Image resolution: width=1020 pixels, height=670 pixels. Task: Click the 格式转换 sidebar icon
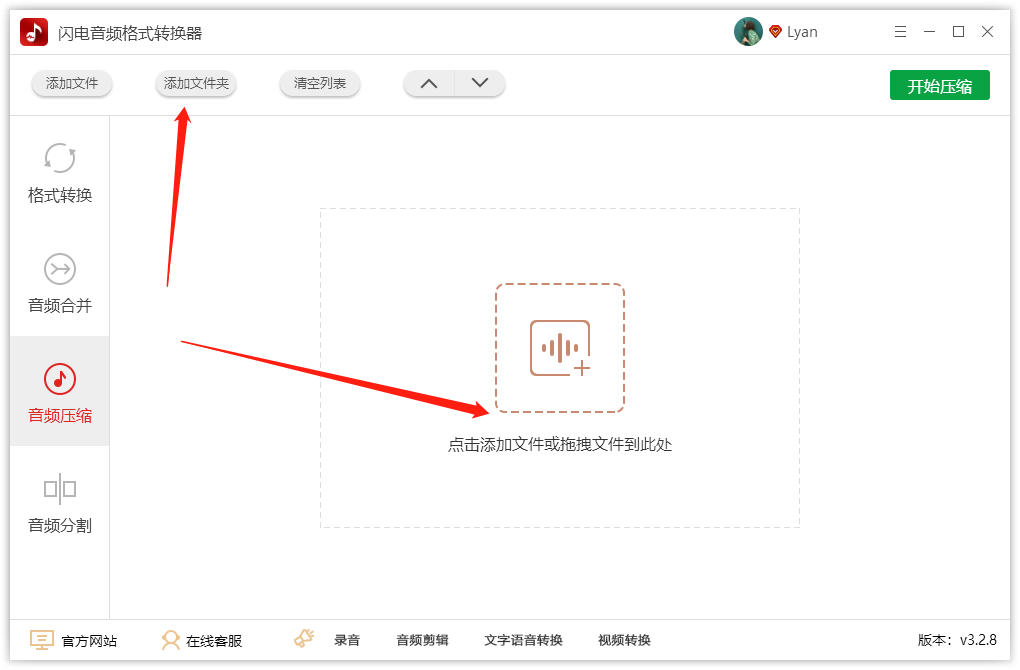pos(60,158)
